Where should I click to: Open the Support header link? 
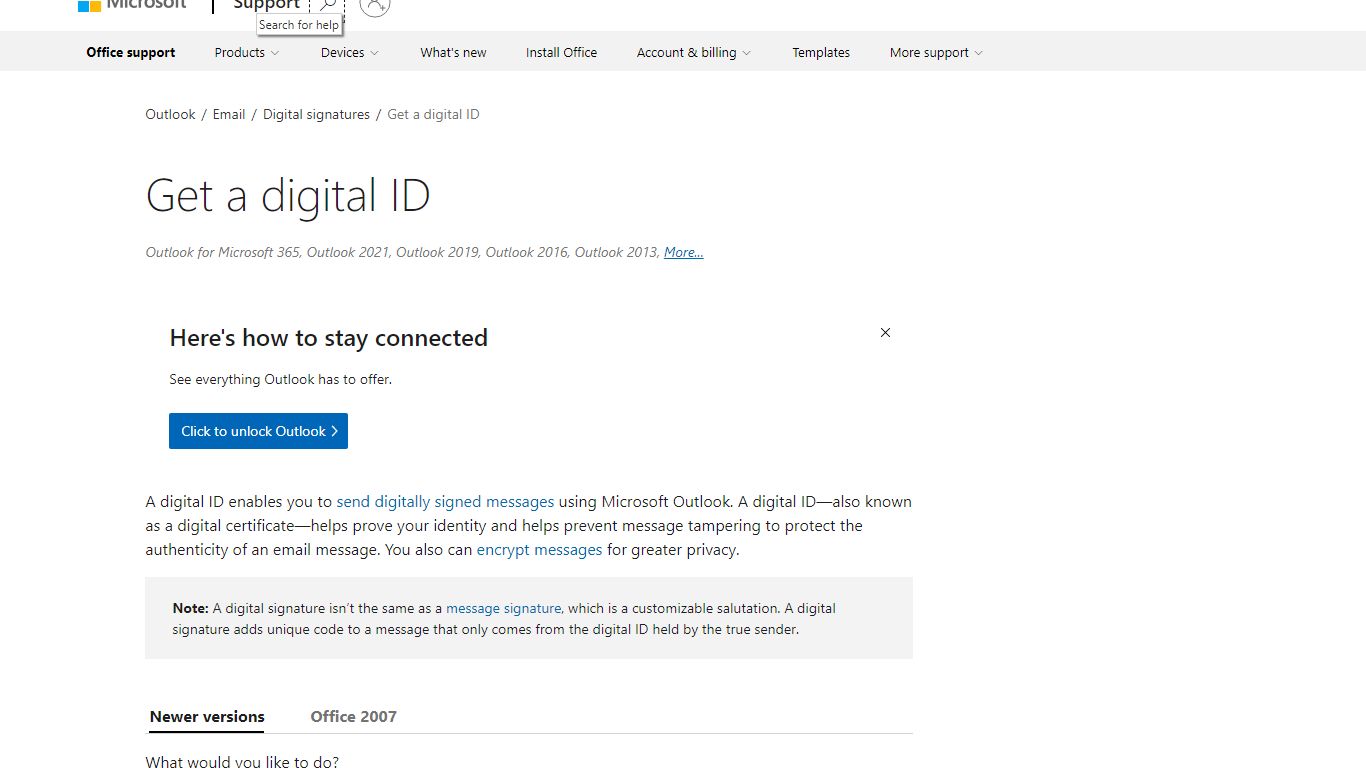(x=267, y=5)
